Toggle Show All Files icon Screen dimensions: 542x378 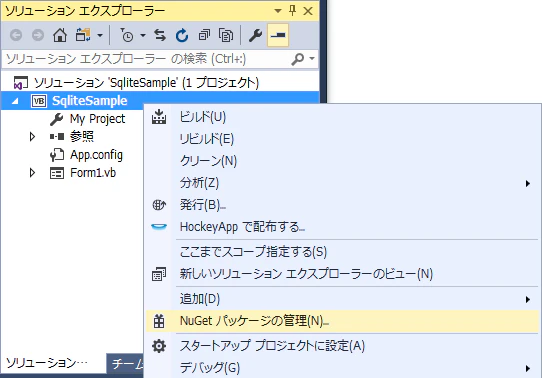coord(226,35)
